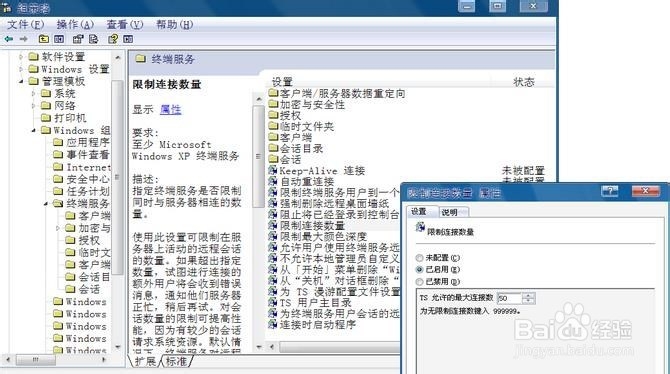Select the 未配置 radio button
The height and width of the screenshot is (374, 670).
pos(419,258)
